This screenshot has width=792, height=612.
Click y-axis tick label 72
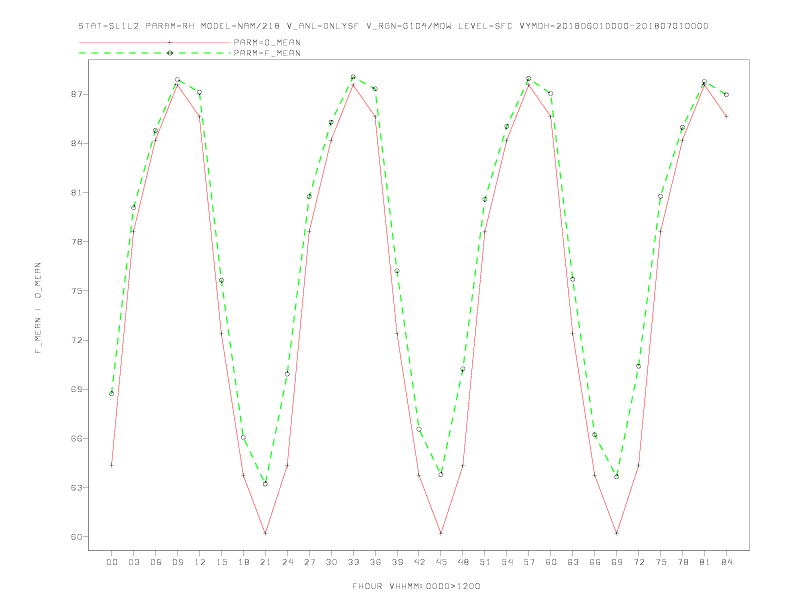[77, 340]
